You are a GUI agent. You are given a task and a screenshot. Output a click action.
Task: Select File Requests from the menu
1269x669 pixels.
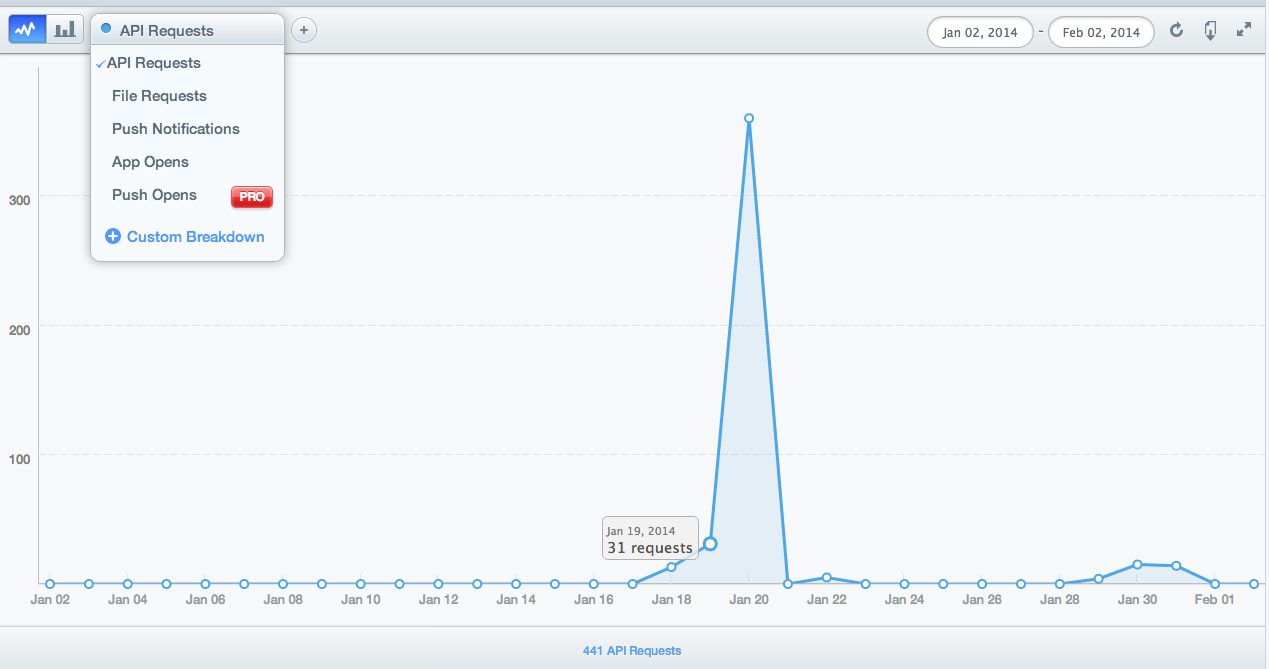point(159,96)
